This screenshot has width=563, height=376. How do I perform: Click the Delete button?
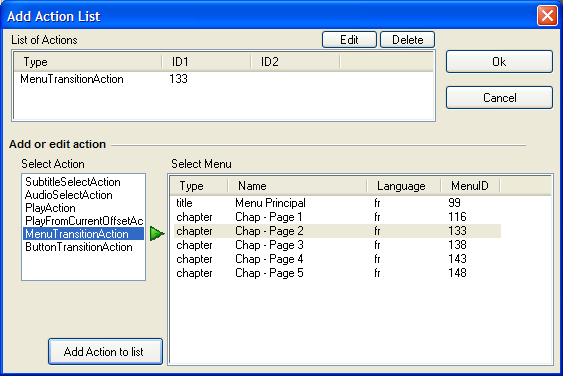[407, 40]
